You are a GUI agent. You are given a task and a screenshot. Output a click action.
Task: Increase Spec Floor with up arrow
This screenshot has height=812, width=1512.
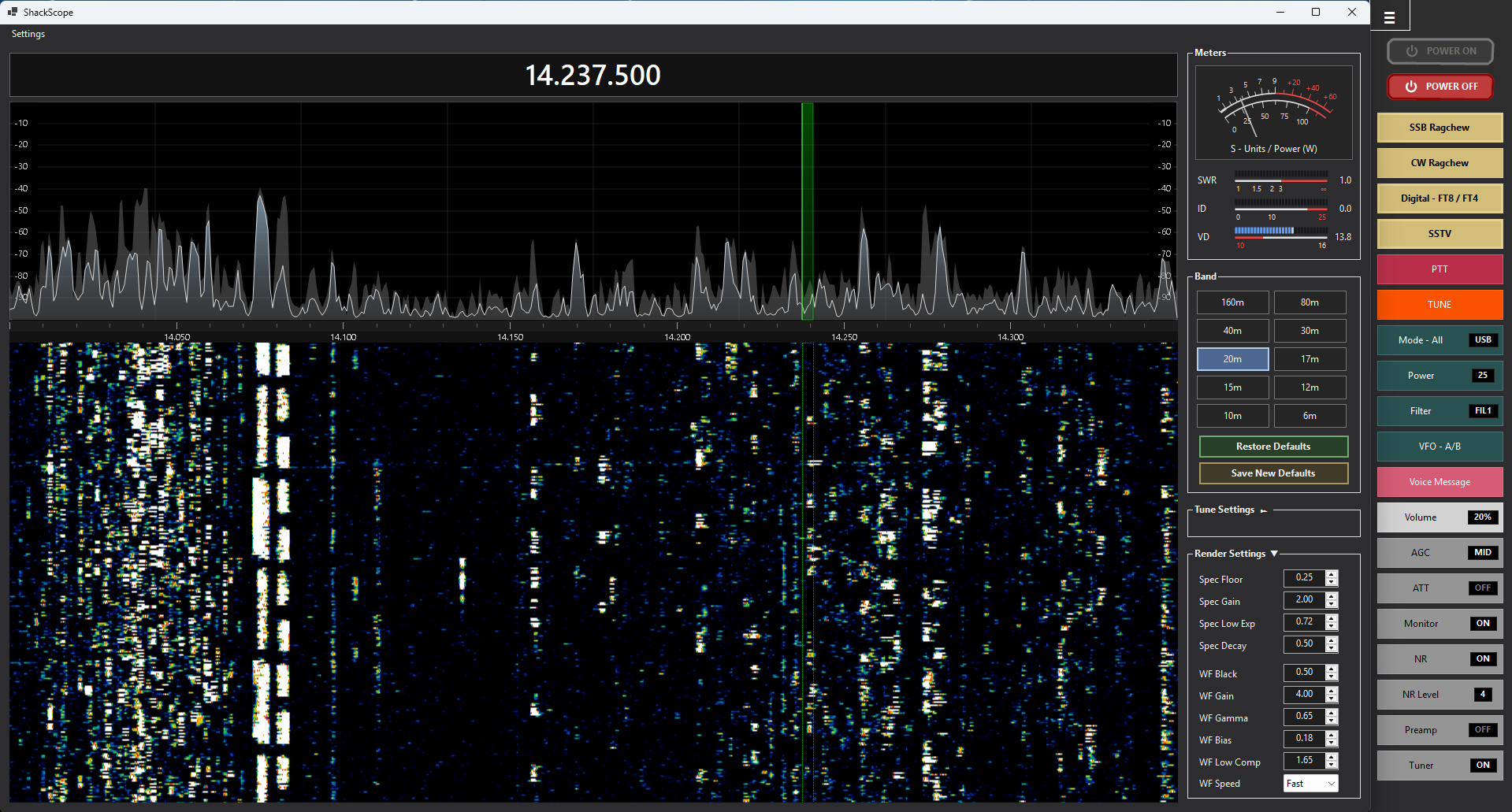1332,574
